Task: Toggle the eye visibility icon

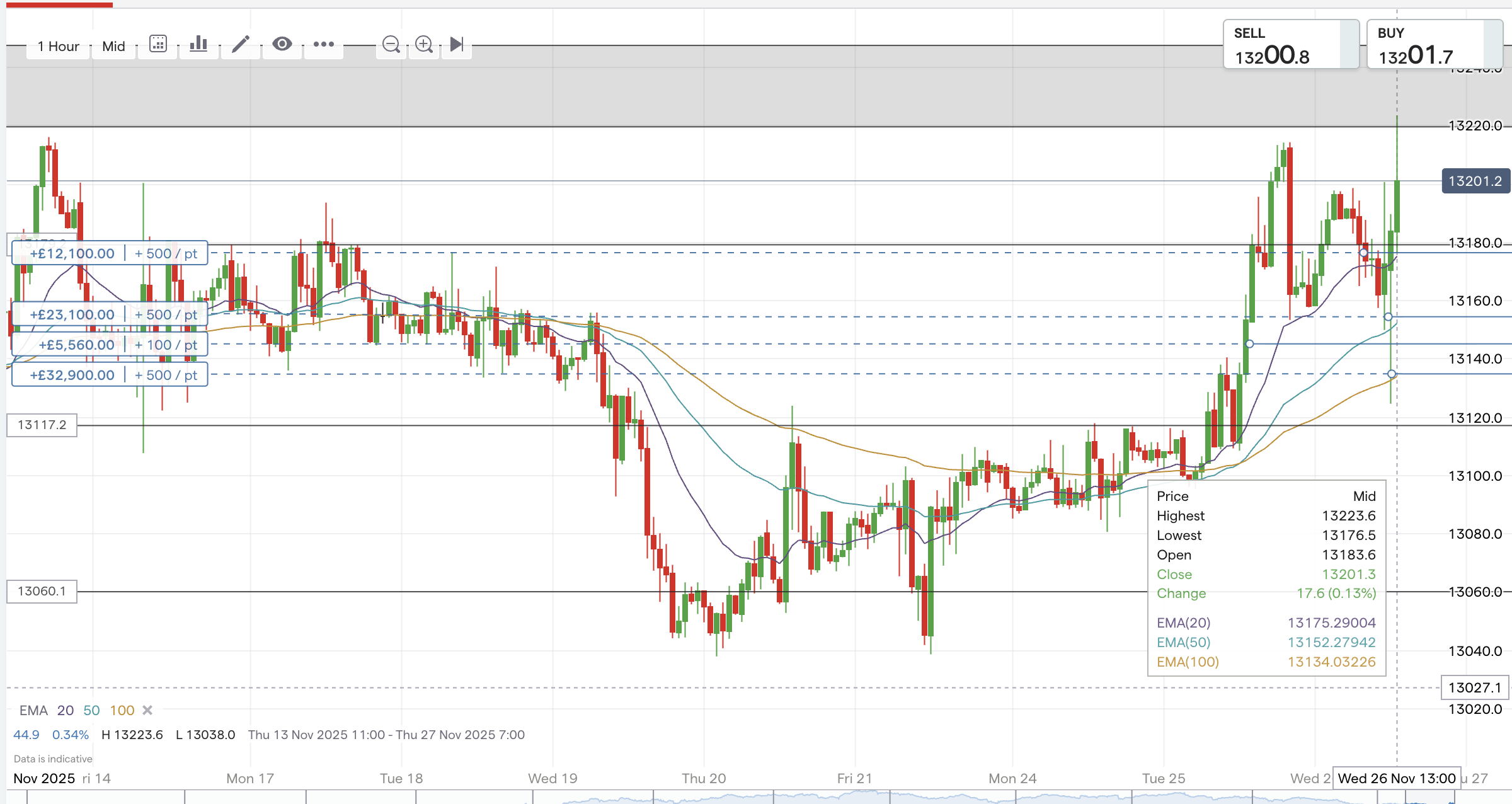Action: point(282,44)
